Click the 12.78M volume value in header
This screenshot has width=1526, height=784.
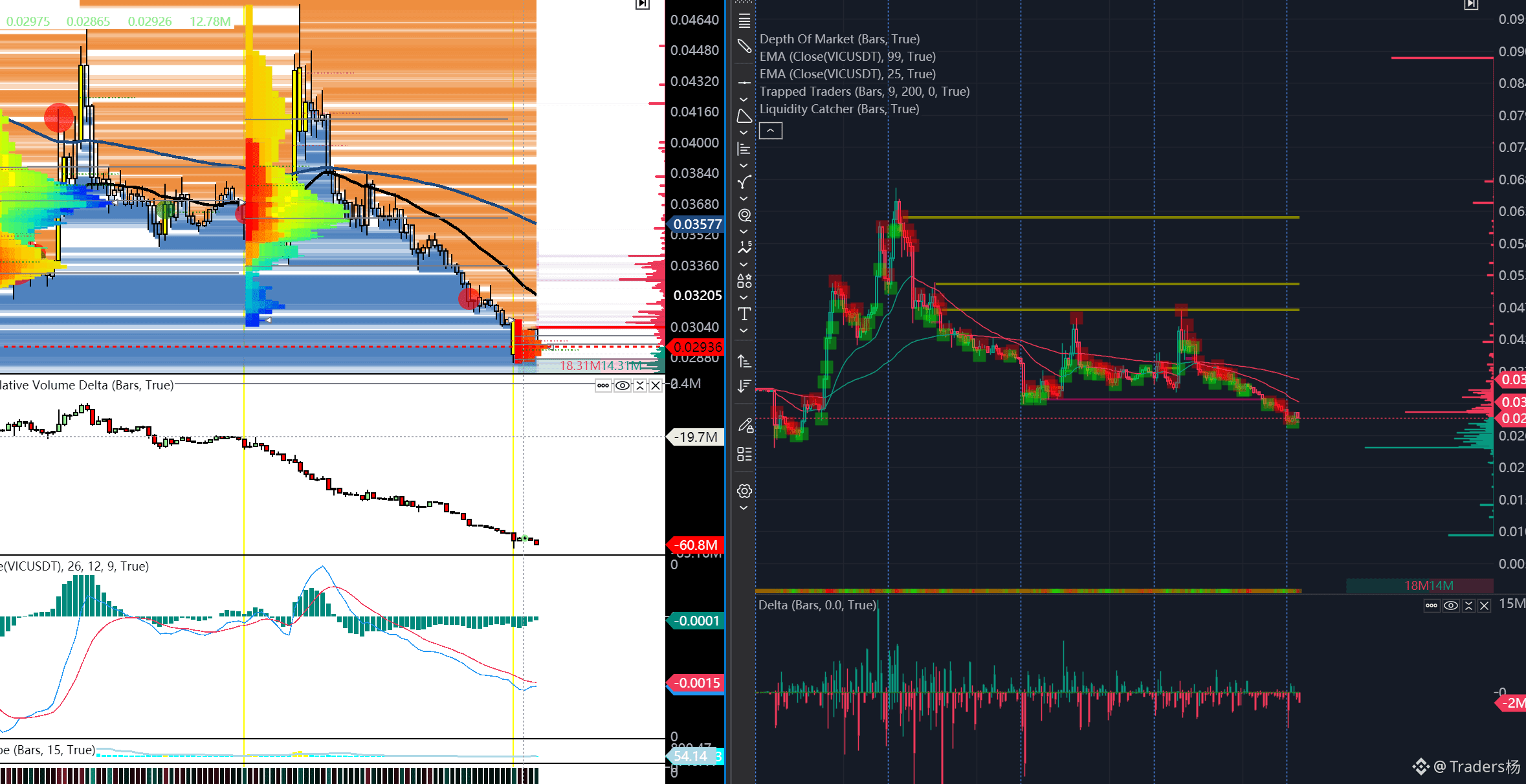coord(210,21)
